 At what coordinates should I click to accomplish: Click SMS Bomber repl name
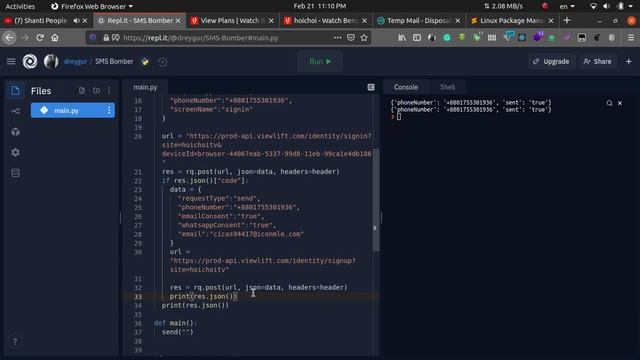click(114, 62)
